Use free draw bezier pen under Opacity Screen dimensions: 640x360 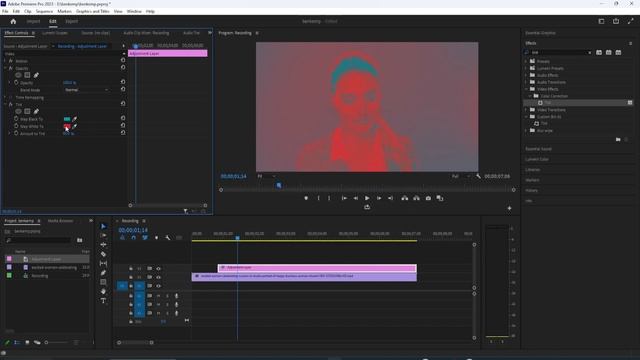pyautogui.click(x=36, y=75)
